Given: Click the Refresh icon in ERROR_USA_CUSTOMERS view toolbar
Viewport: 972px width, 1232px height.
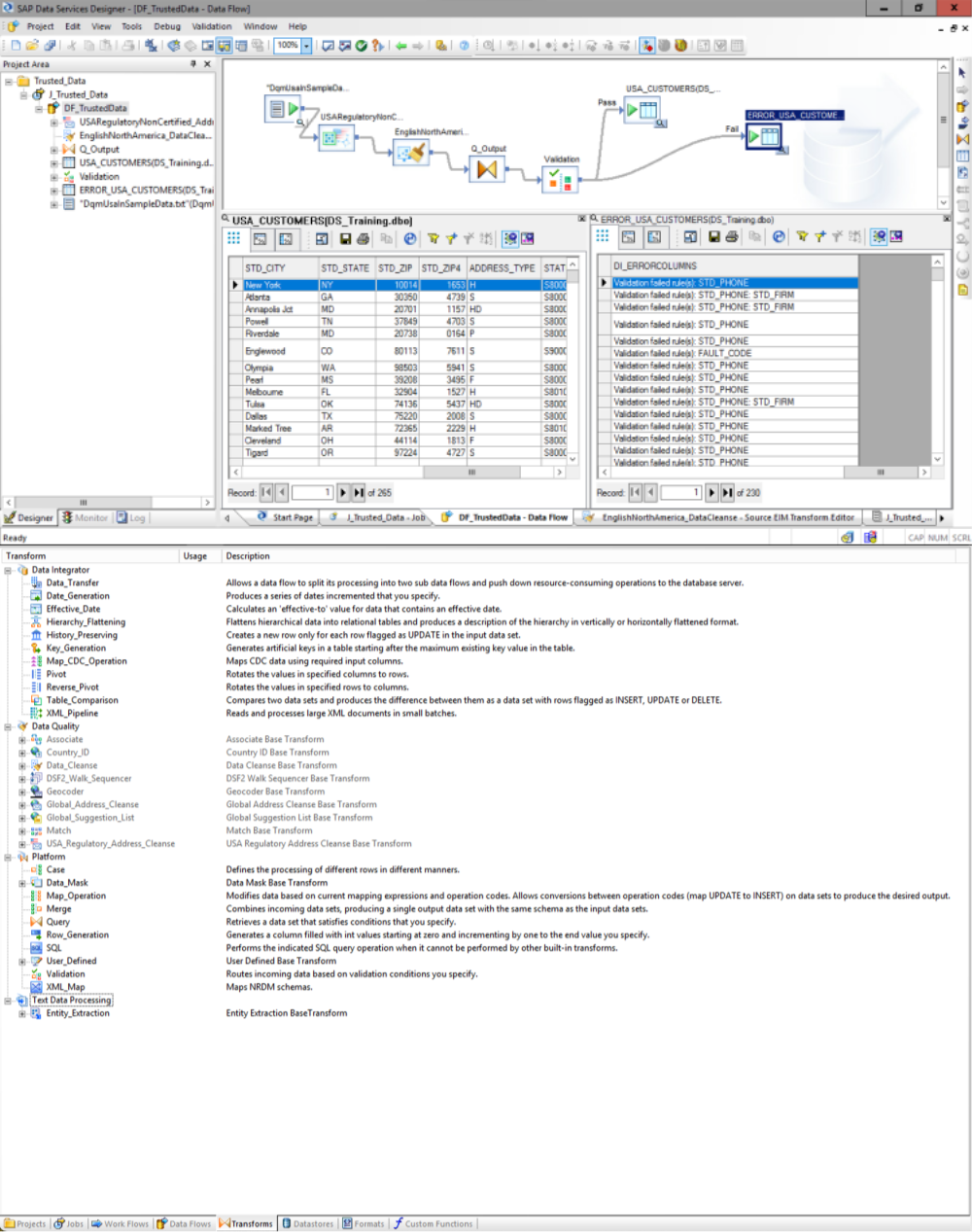Looking at the screenshot, I should [x=779, y=236].
